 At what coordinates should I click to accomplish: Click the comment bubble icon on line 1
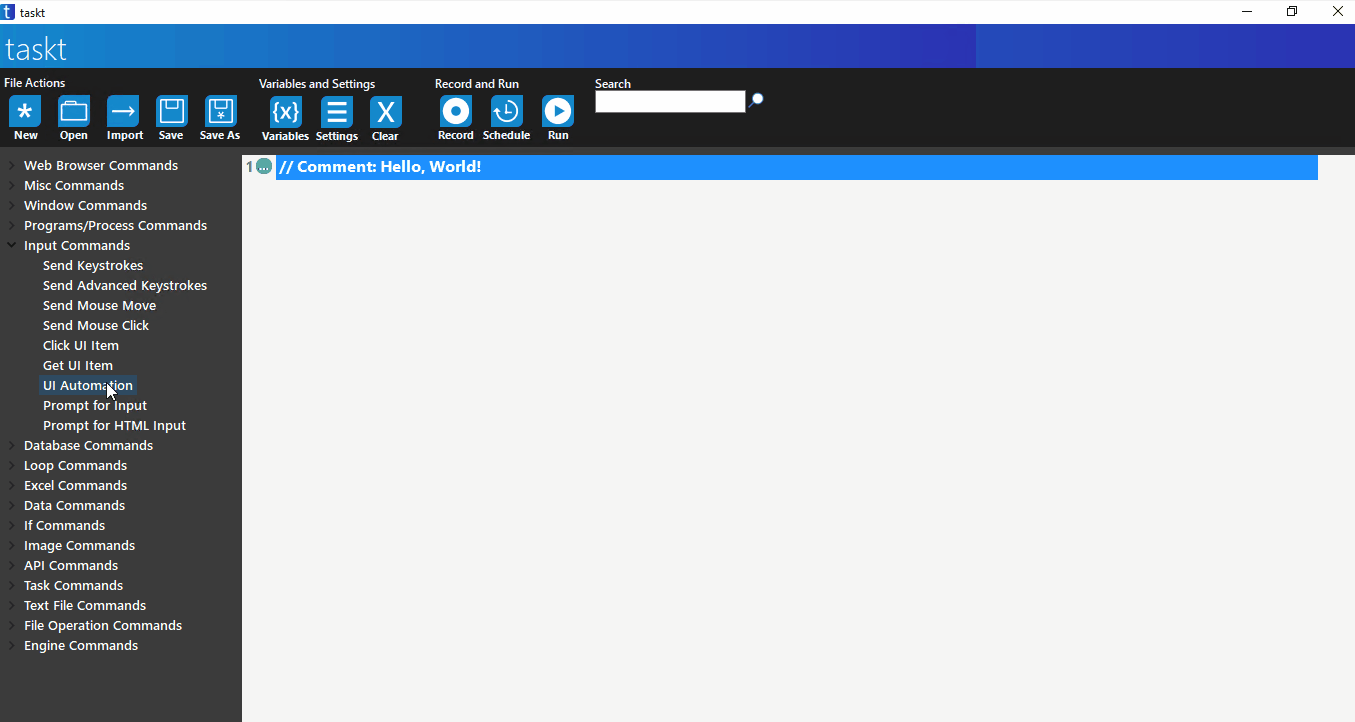[264, 167]
